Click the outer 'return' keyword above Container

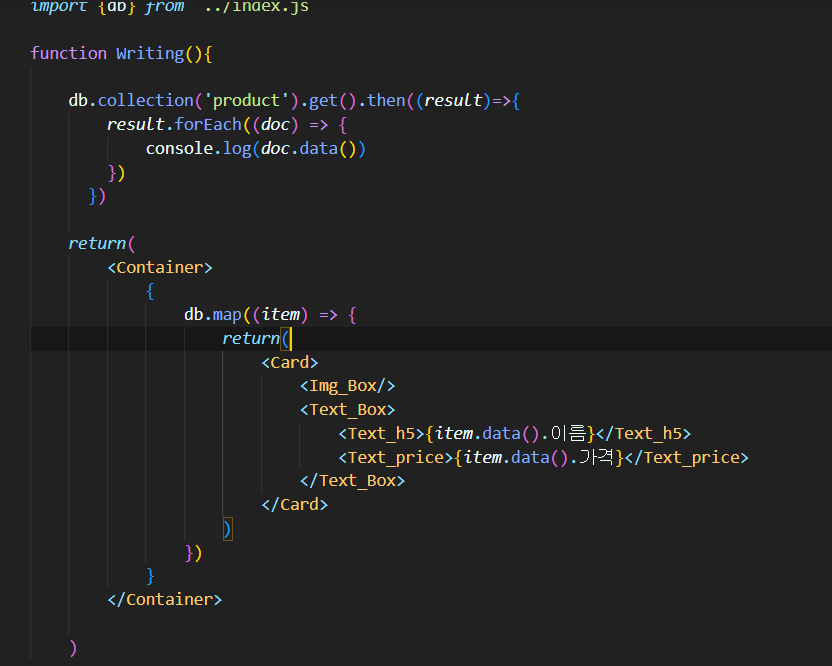[97, 244]
